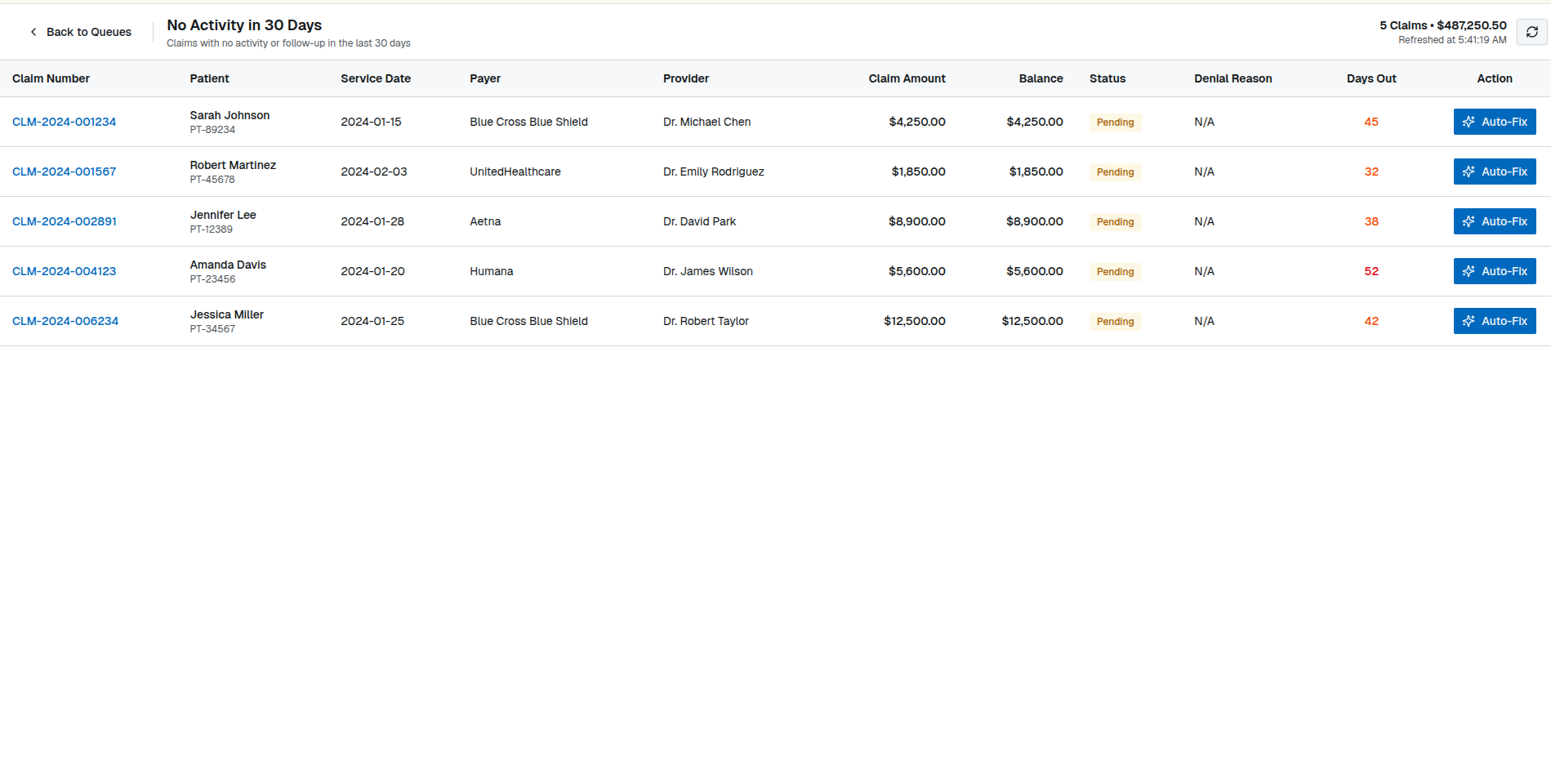The image size is (1551, 784).
Task: Click patient ID PT-12389
Action: point(211,229)
